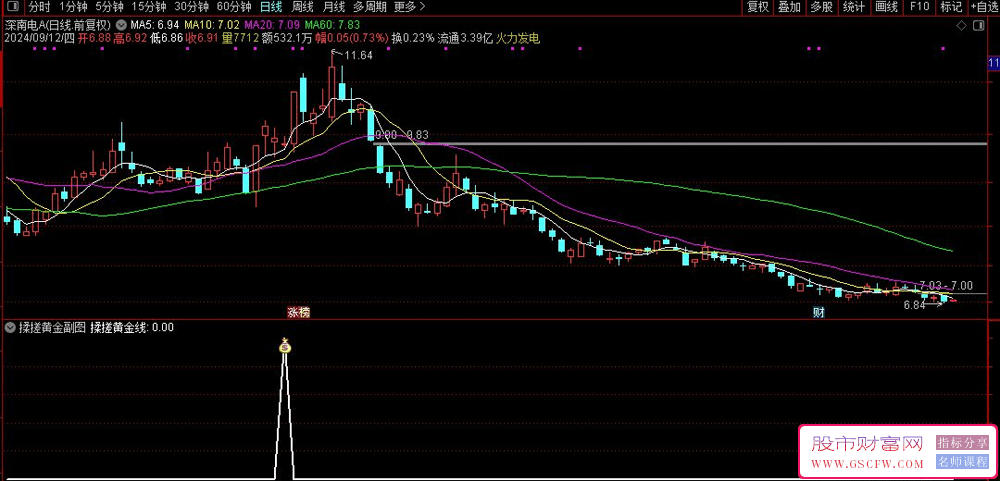Click the 指标分享 link
The height and width of the screenshot is (481, 1000).
962,443
